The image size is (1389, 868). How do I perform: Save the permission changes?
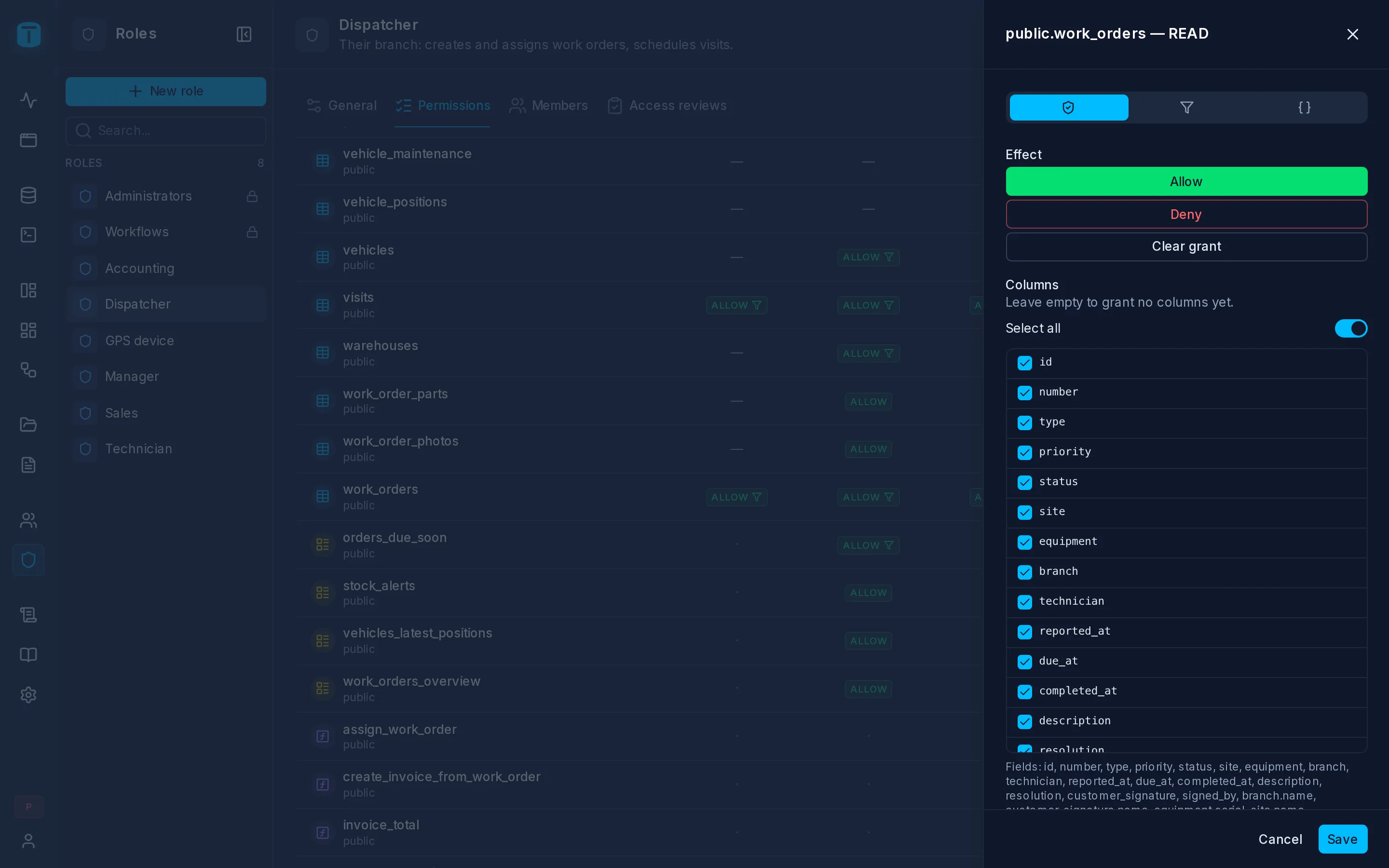(x=1343, y=839)
